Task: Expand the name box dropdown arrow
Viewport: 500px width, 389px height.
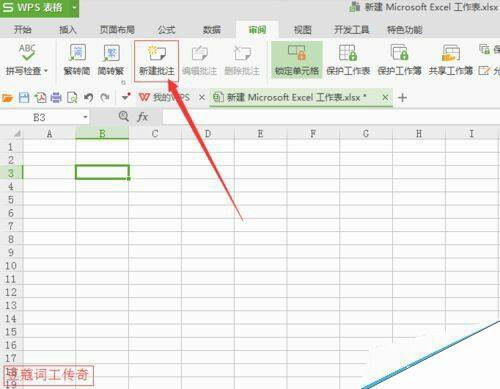Action: point(85,117)
